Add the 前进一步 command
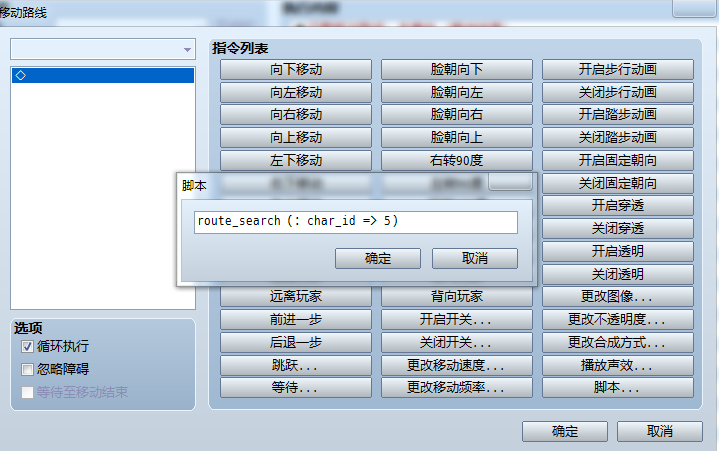The width and height of the screenshot is (719, 451). (x=296, y=319)
